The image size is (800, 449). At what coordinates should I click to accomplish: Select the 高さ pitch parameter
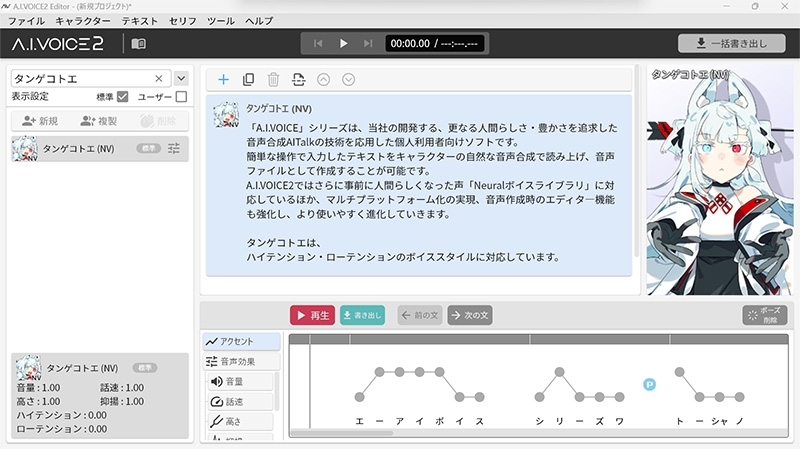click(240, 421)
